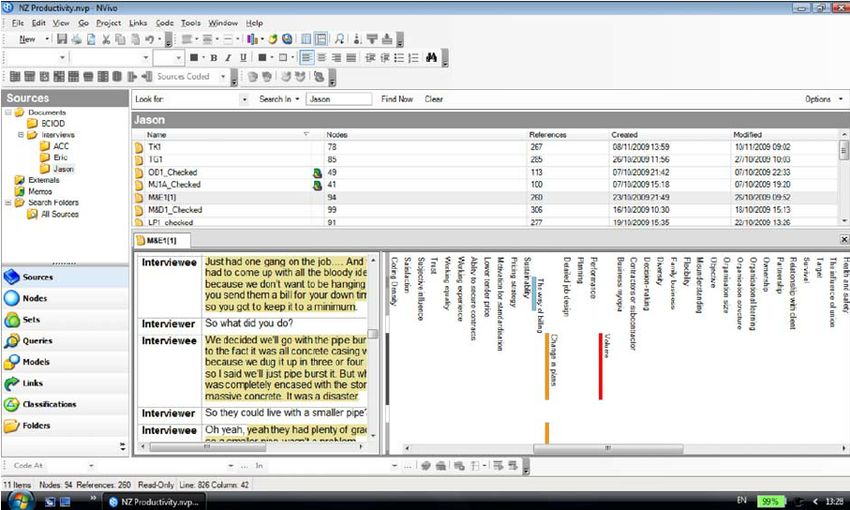Toggle Bold formatting
Screen dimensions: 850x510
[x=214, y=57]
